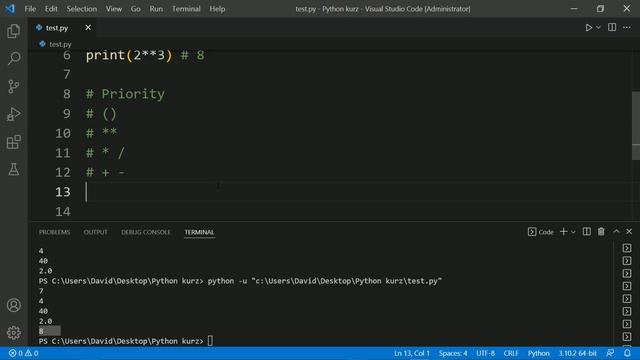Expand the new terminal profile dropdown
Image resolution: width=640 pixels, height=360 pixels.
[573, 232]
